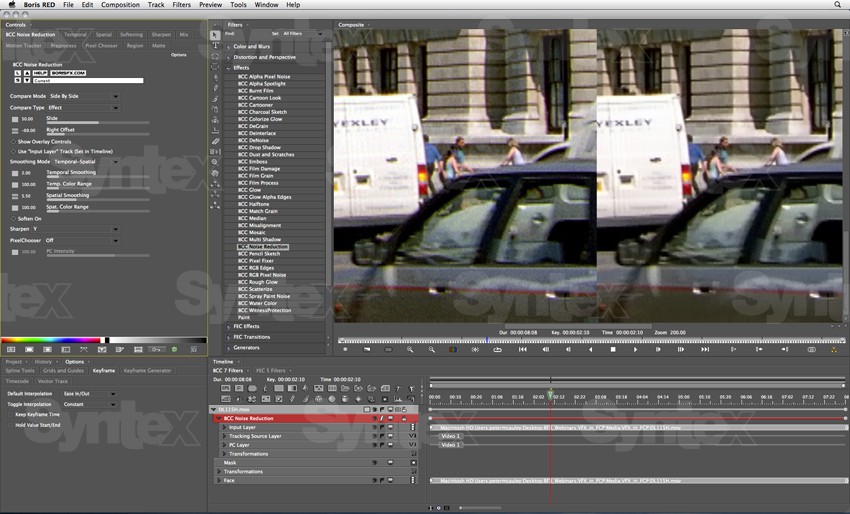Image resolution: width=850 pixels, height=514 pixels.
Task: Jump to the start of the composition
Action: point(522,350)
